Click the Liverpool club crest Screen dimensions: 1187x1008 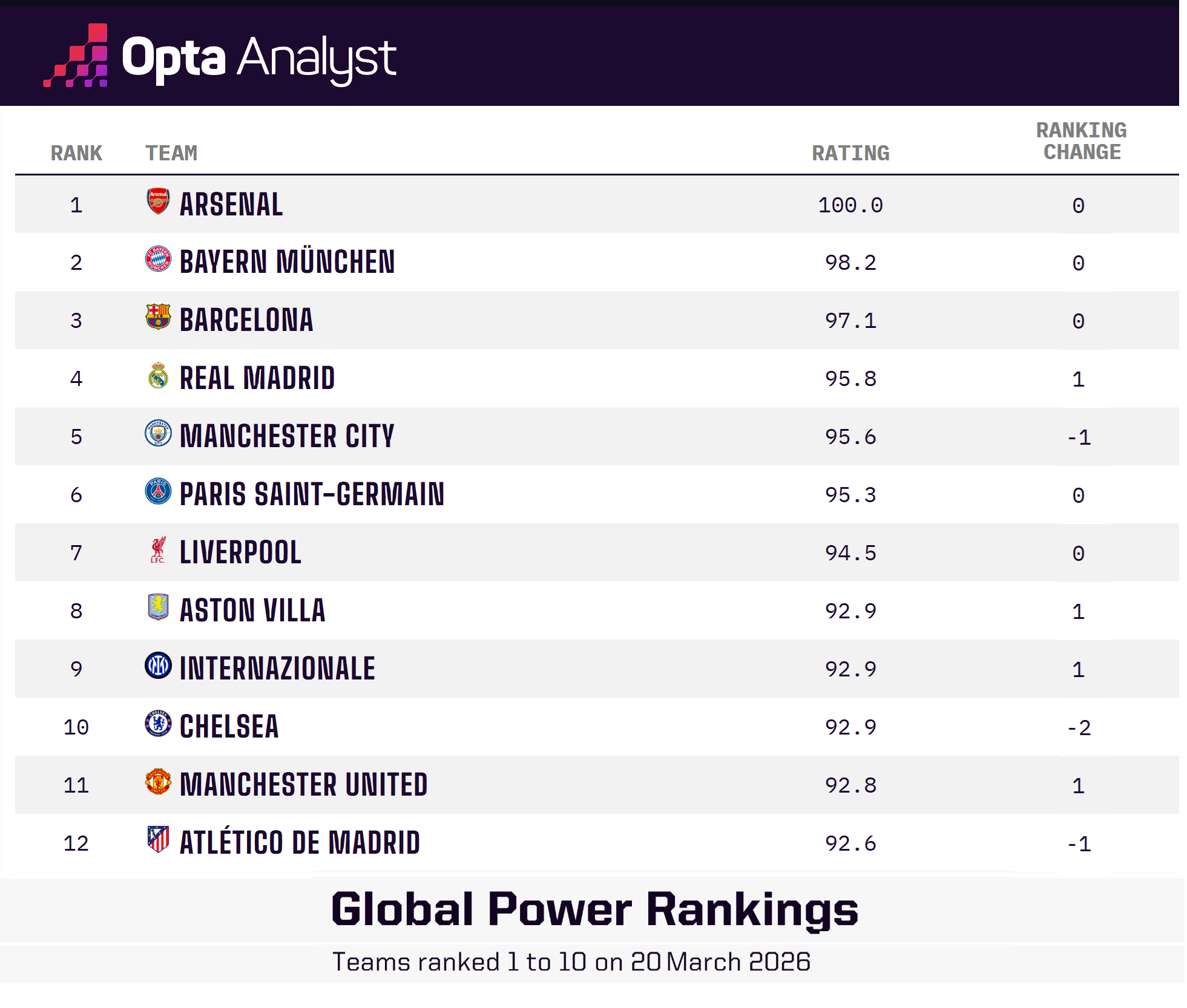tap(158, 549)
